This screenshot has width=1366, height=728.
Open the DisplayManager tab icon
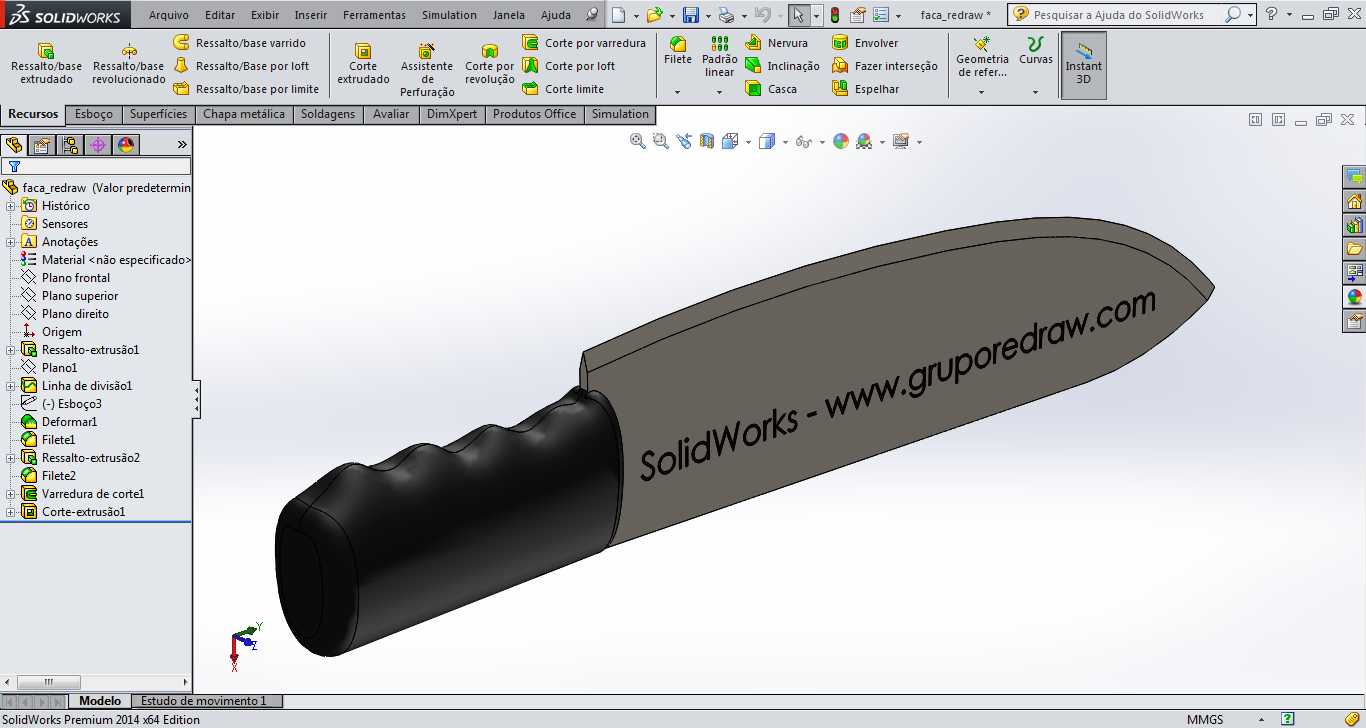click(126, 145)
